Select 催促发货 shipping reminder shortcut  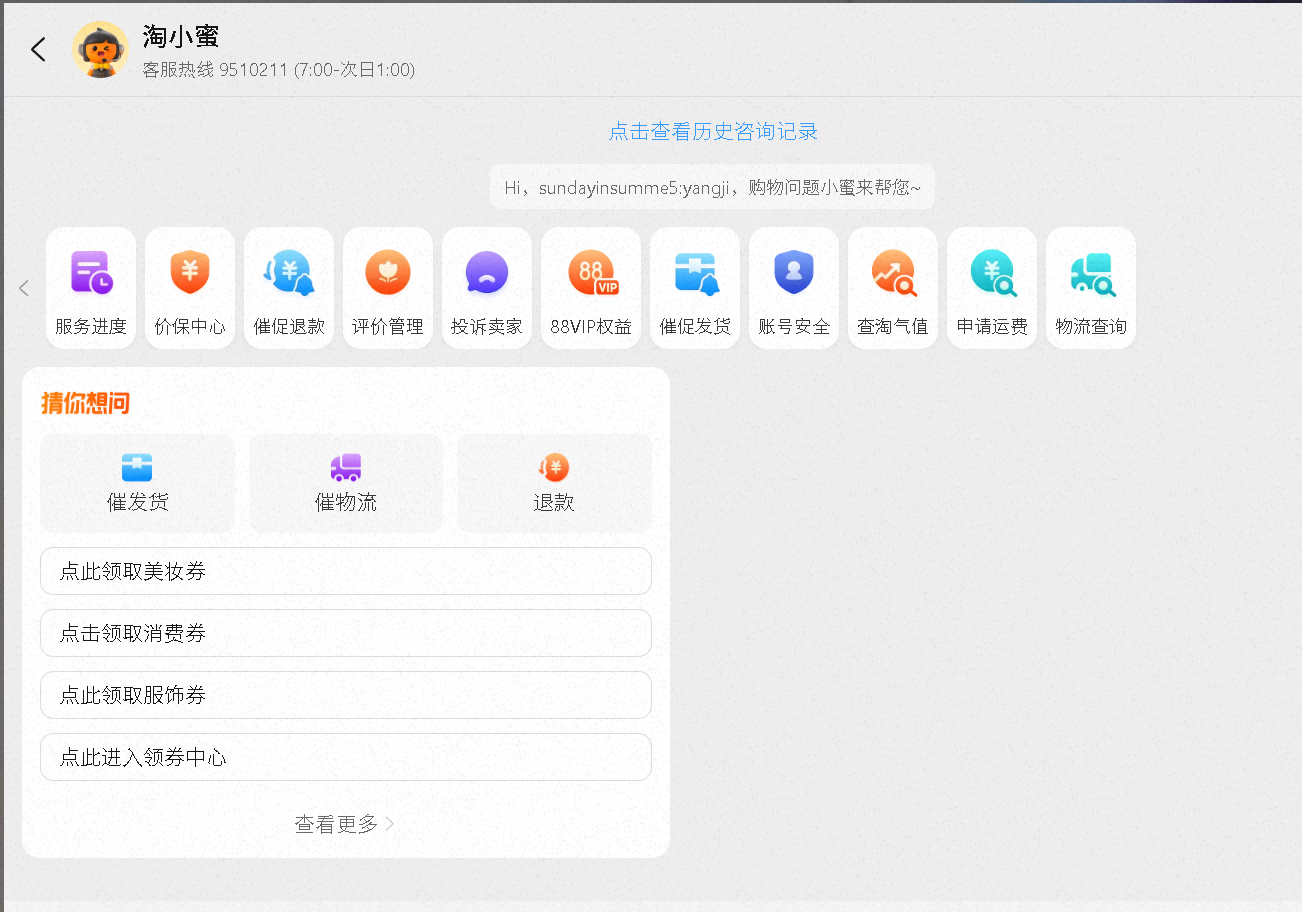pos(695,288)
